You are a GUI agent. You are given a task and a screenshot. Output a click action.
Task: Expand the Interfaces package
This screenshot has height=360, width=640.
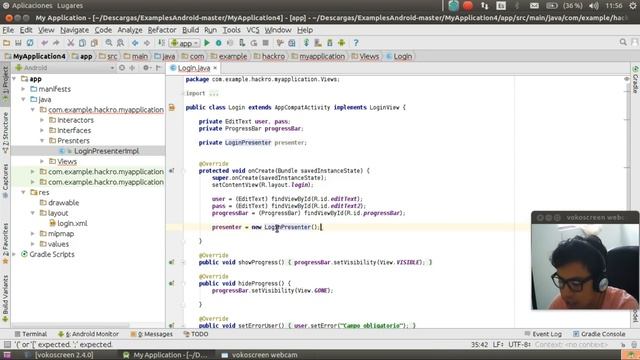(42, 130)
